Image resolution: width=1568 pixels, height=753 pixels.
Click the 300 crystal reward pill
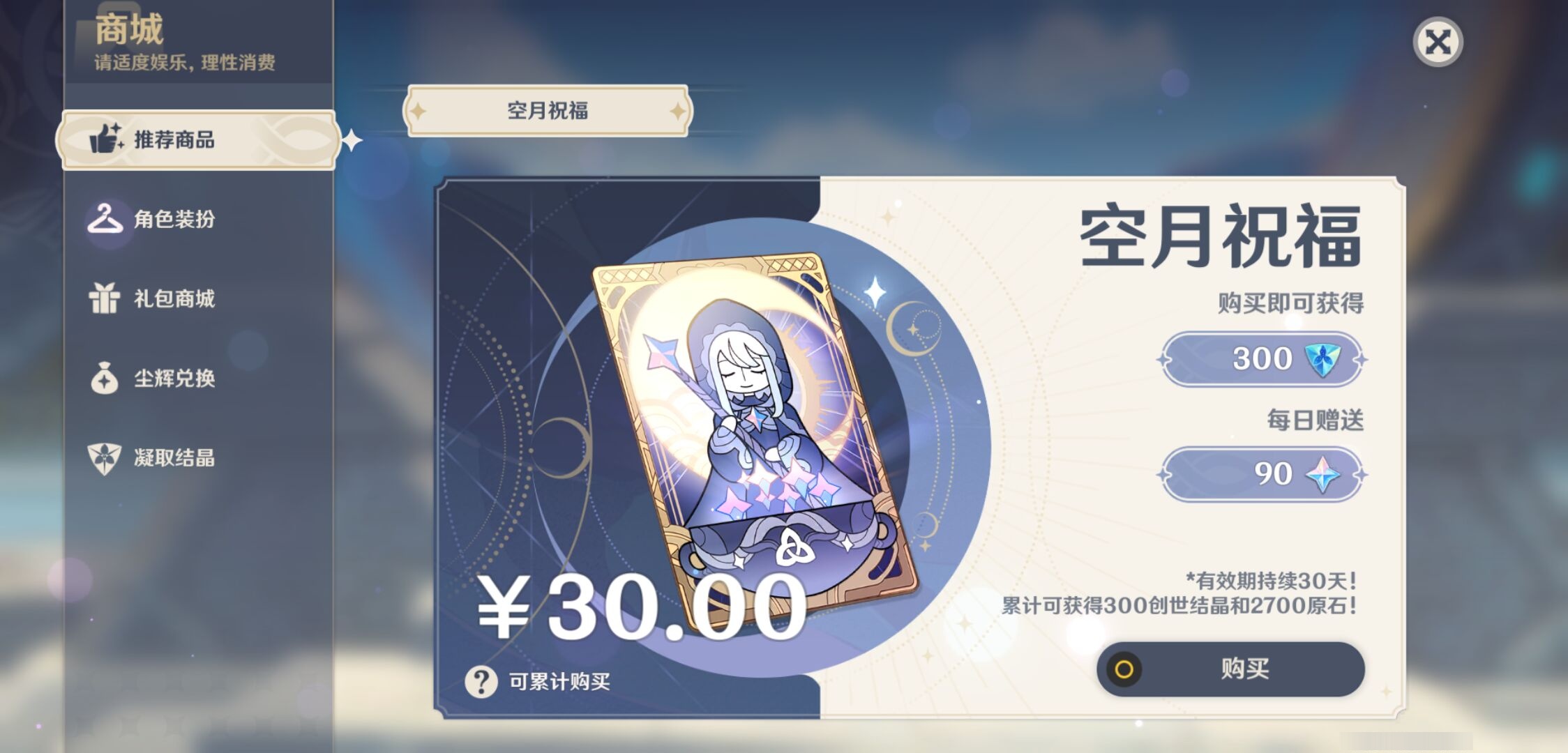(x=1262, y=359)
